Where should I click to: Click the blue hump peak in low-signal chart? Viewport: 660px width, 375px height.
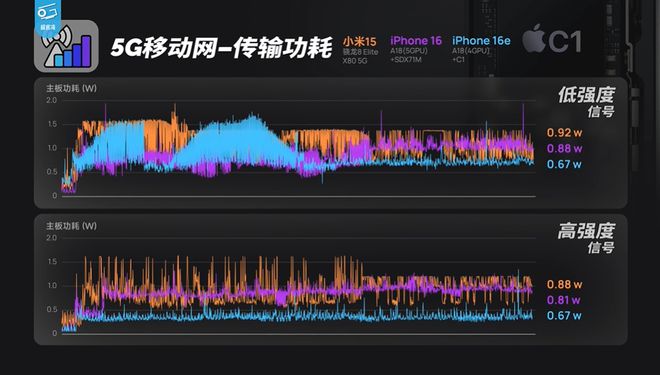pos(252,117)
